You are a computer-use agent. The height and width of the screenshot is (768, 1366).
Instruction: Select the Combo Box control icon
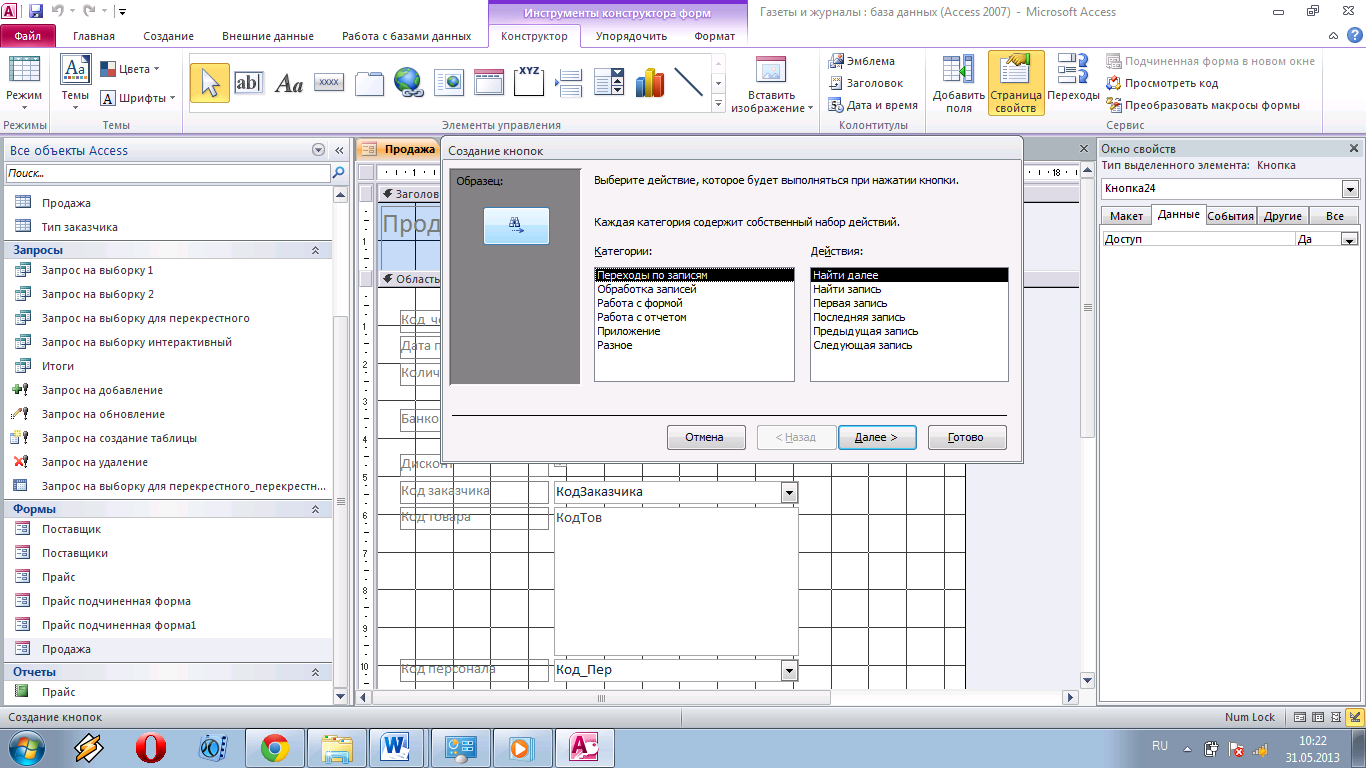[x=609, y=83]
